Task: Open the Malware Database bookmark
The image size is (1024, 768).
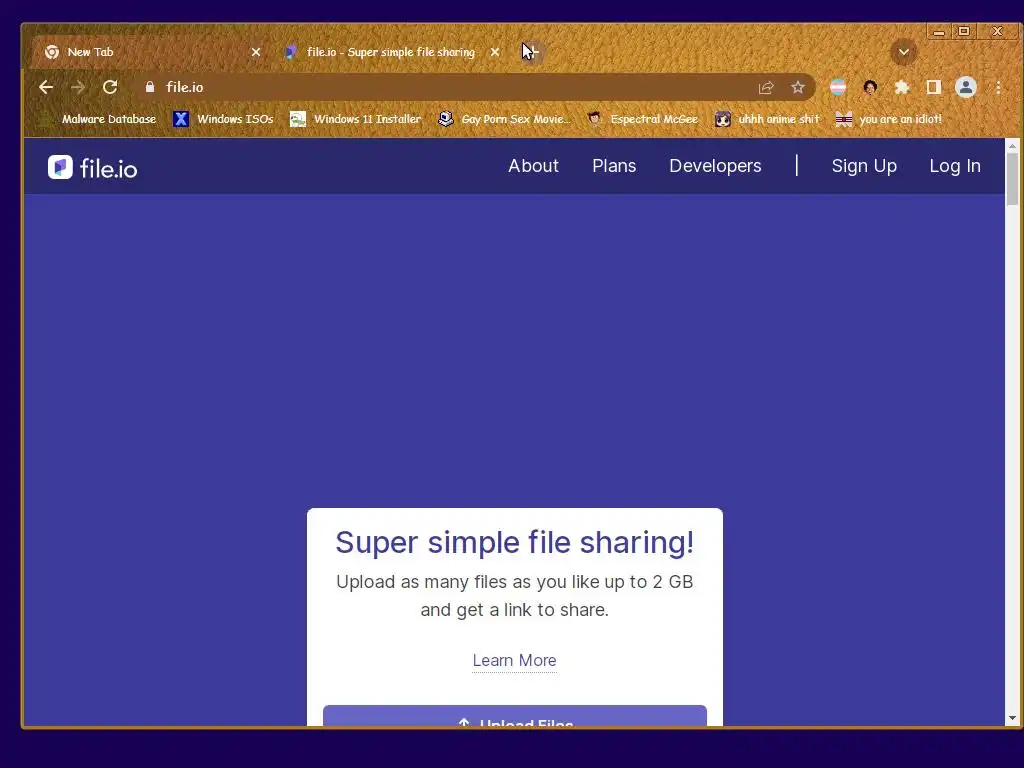Action: click(99, 119)
